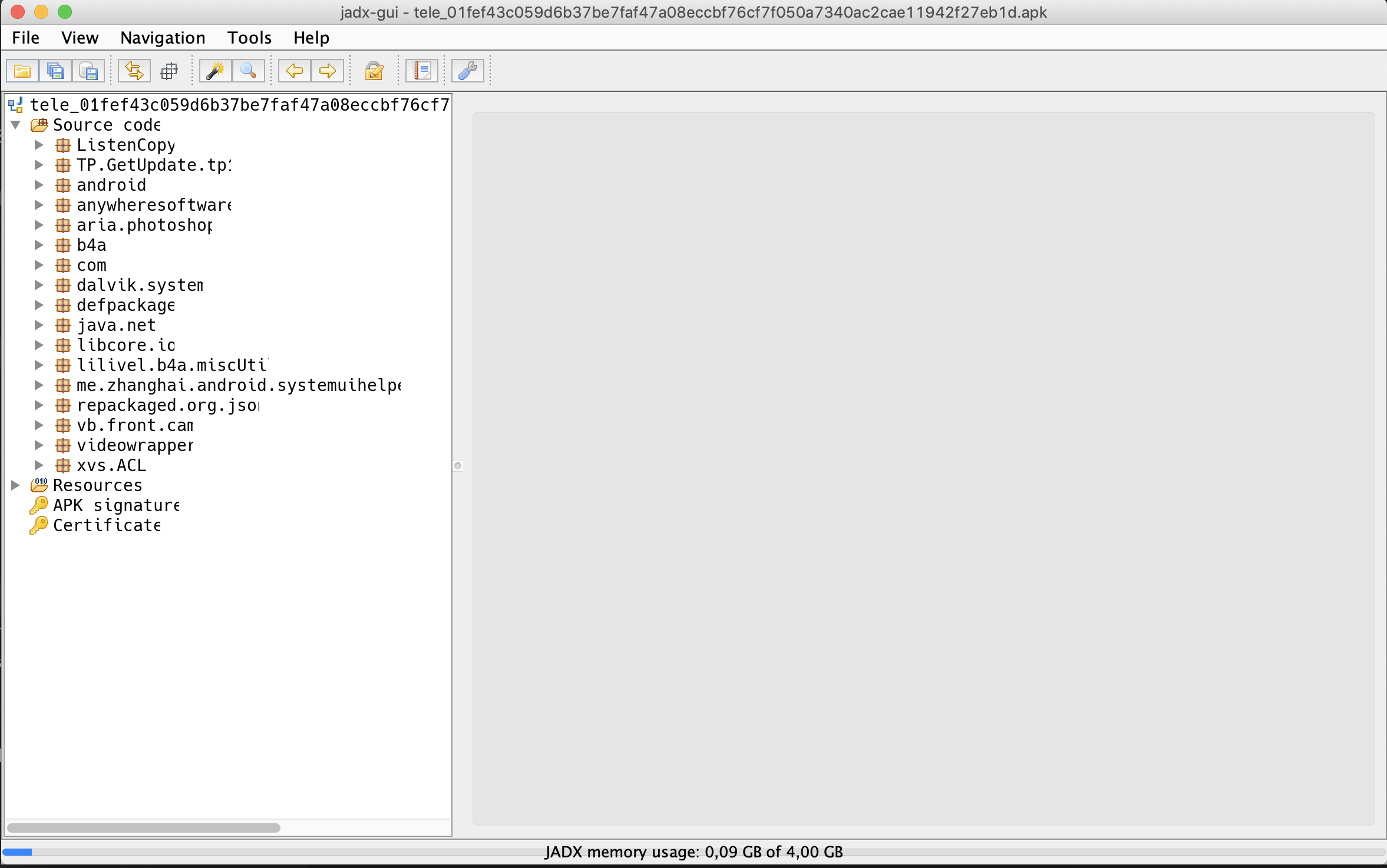Open the Navigation menu
Screen dimensions: 1387x868
pos(163,38)
